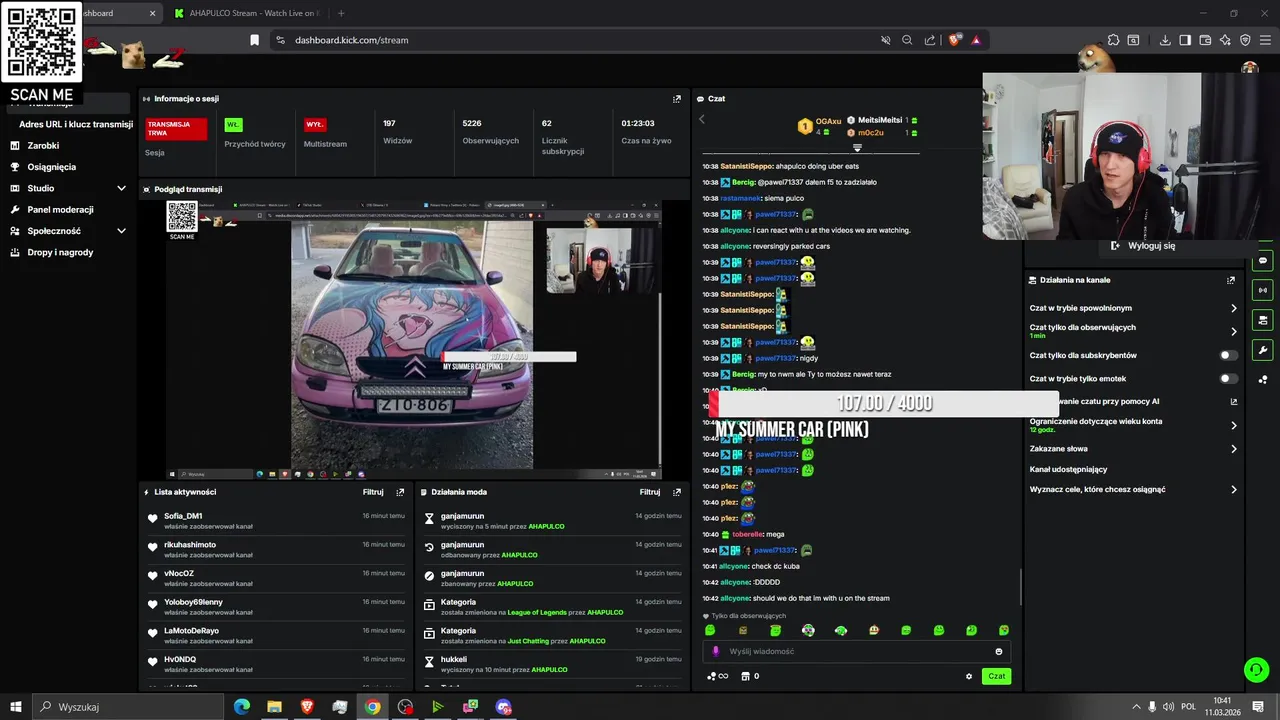
Task: Click Wyloguj się
Action: [1151, 246]
